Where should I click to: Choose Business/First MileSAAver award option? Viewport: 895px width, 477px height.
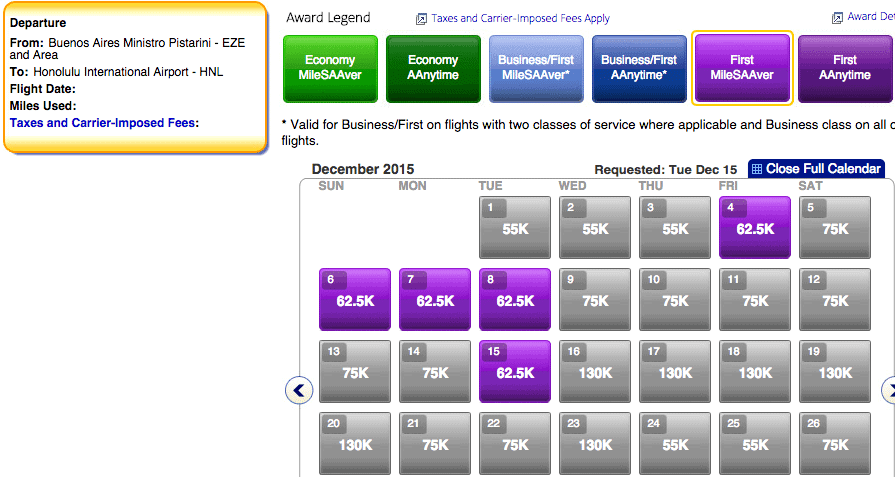click(x=536, y=68)
